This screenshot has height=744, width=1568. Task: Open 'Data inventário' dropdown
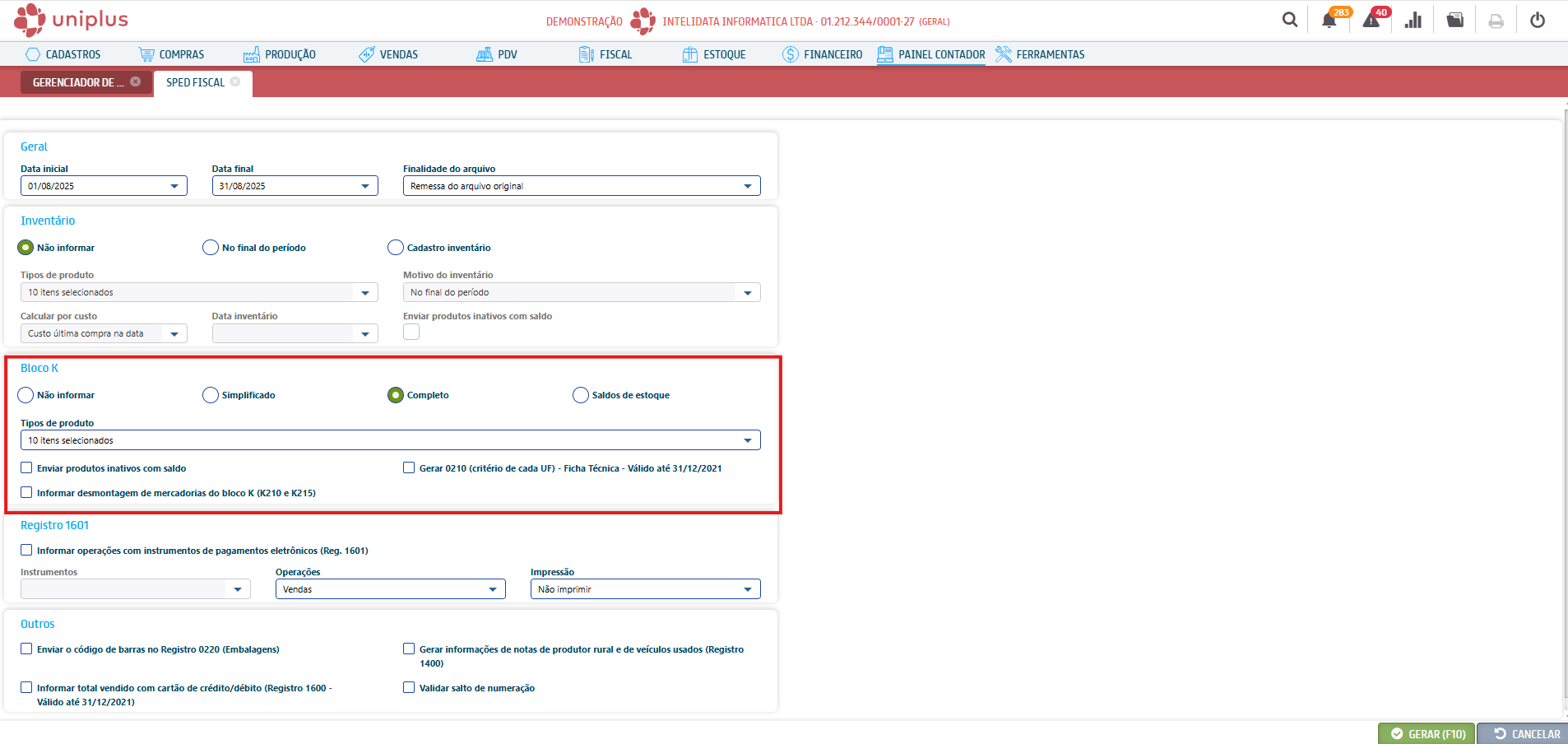pyautogui.click(x=295, y=333)
